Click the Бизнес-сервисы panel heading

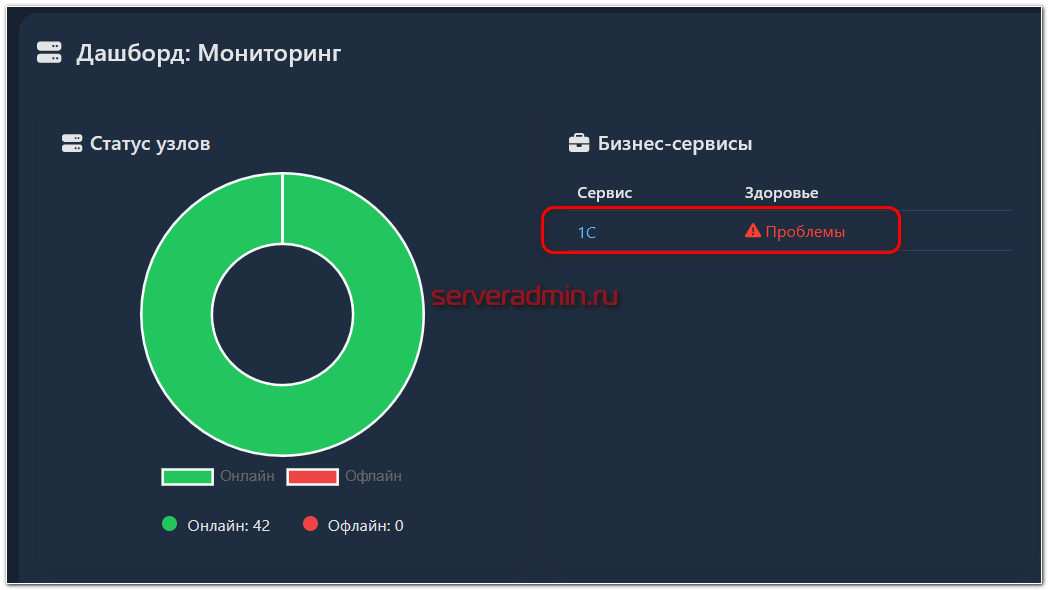[x=674, y=143]
